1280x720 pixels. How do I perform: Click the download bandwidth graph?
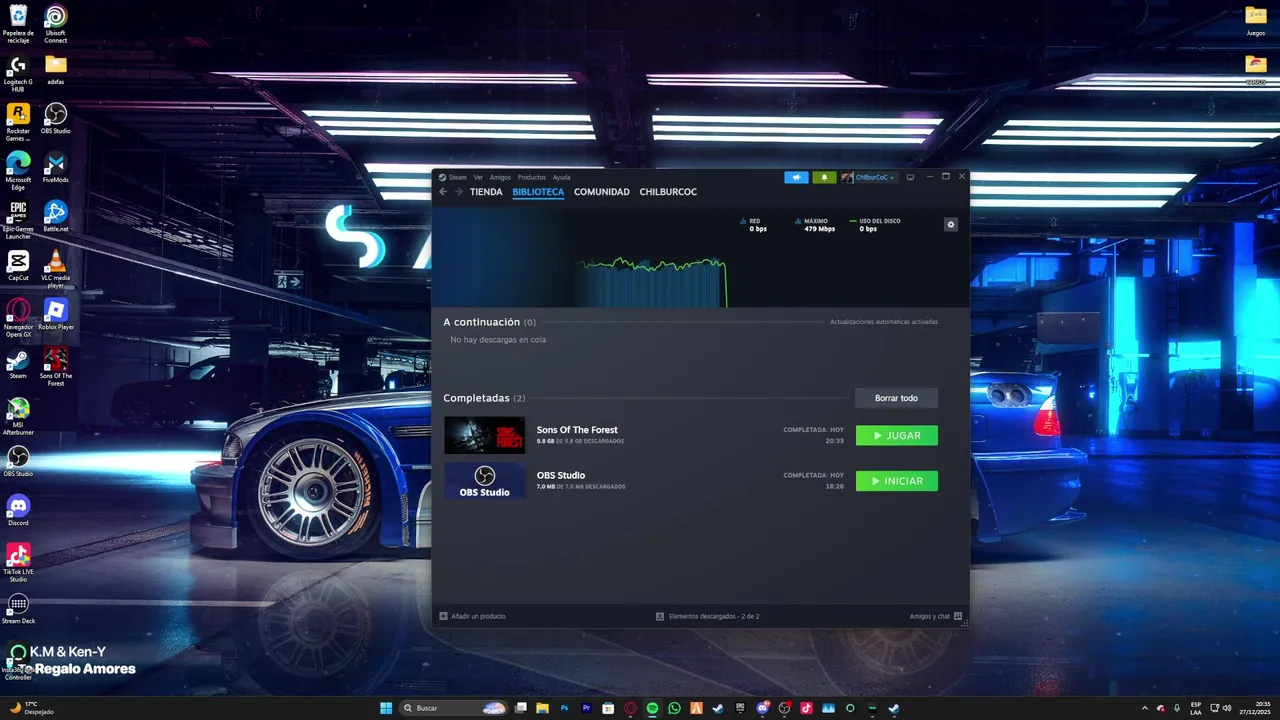pyautogui.click(x=654, y=283)
